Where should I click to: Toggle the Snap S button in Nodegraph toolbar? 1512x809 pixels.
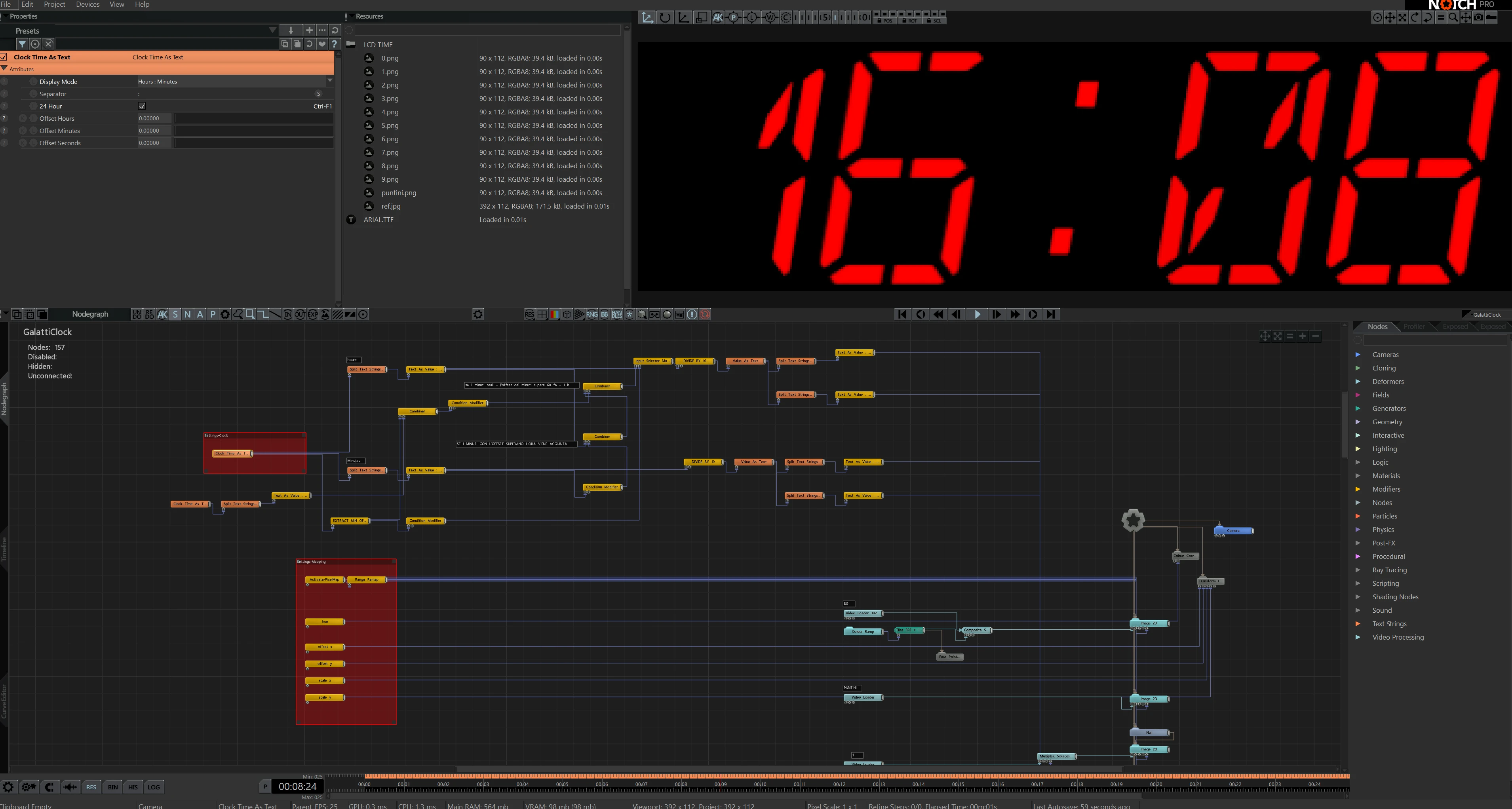click(x=175, y=314)
